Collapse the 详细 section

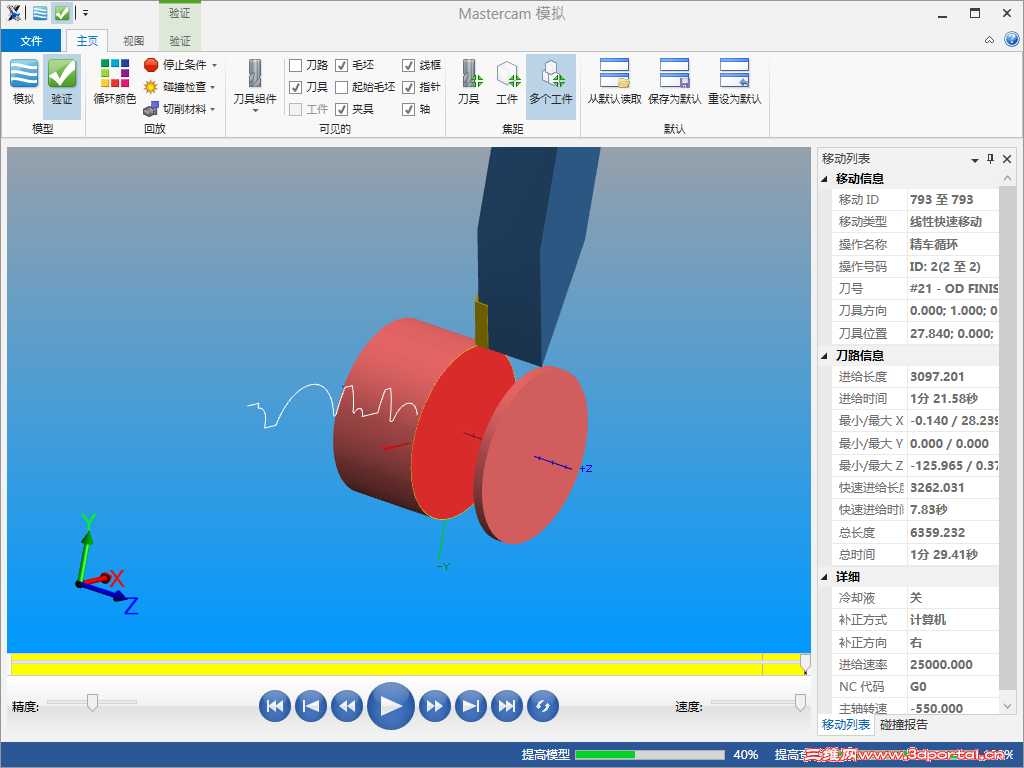click(x=825, y=577)
